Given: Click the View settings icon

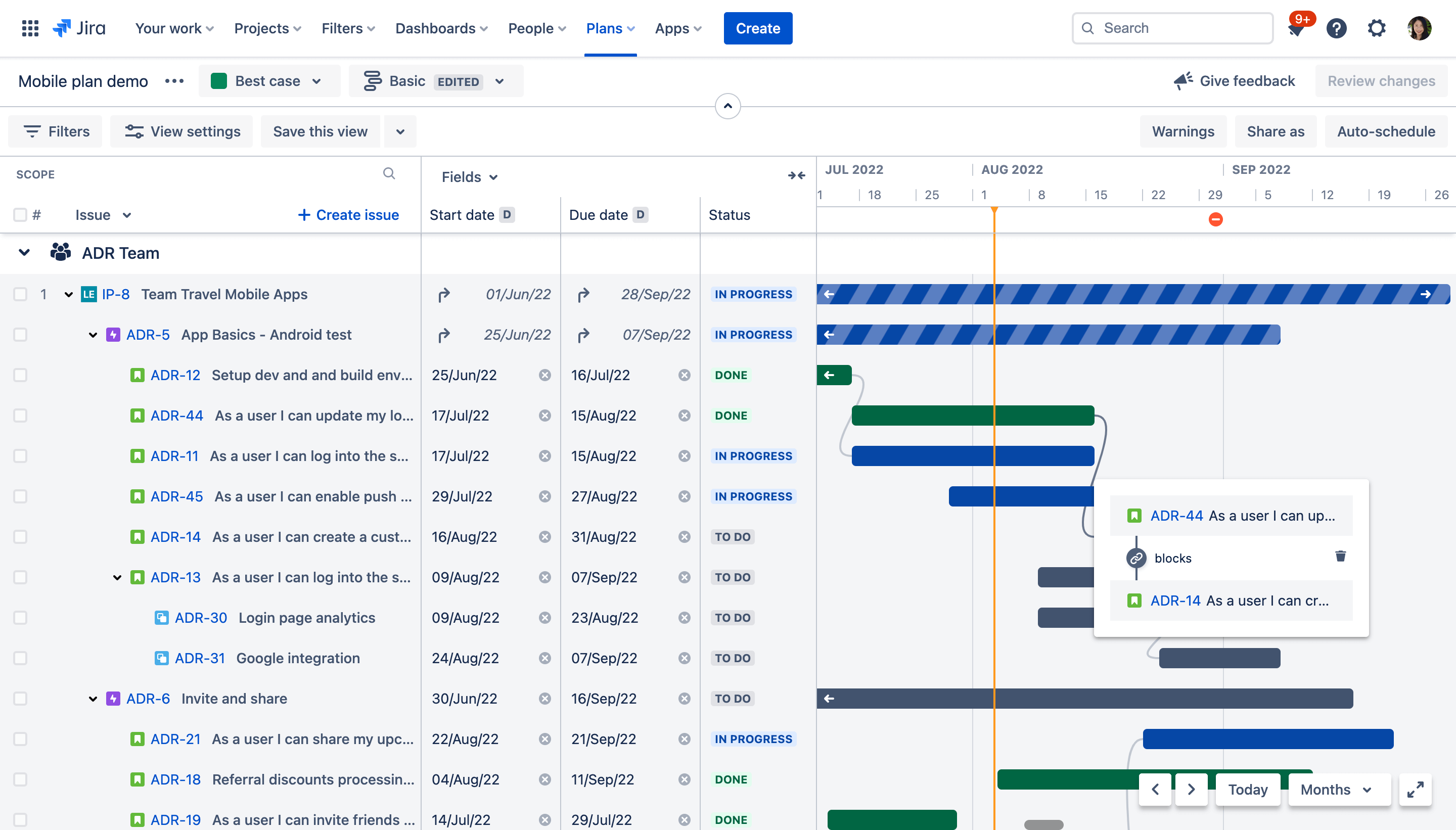Looking at the screenshot, I should point(134,131).
